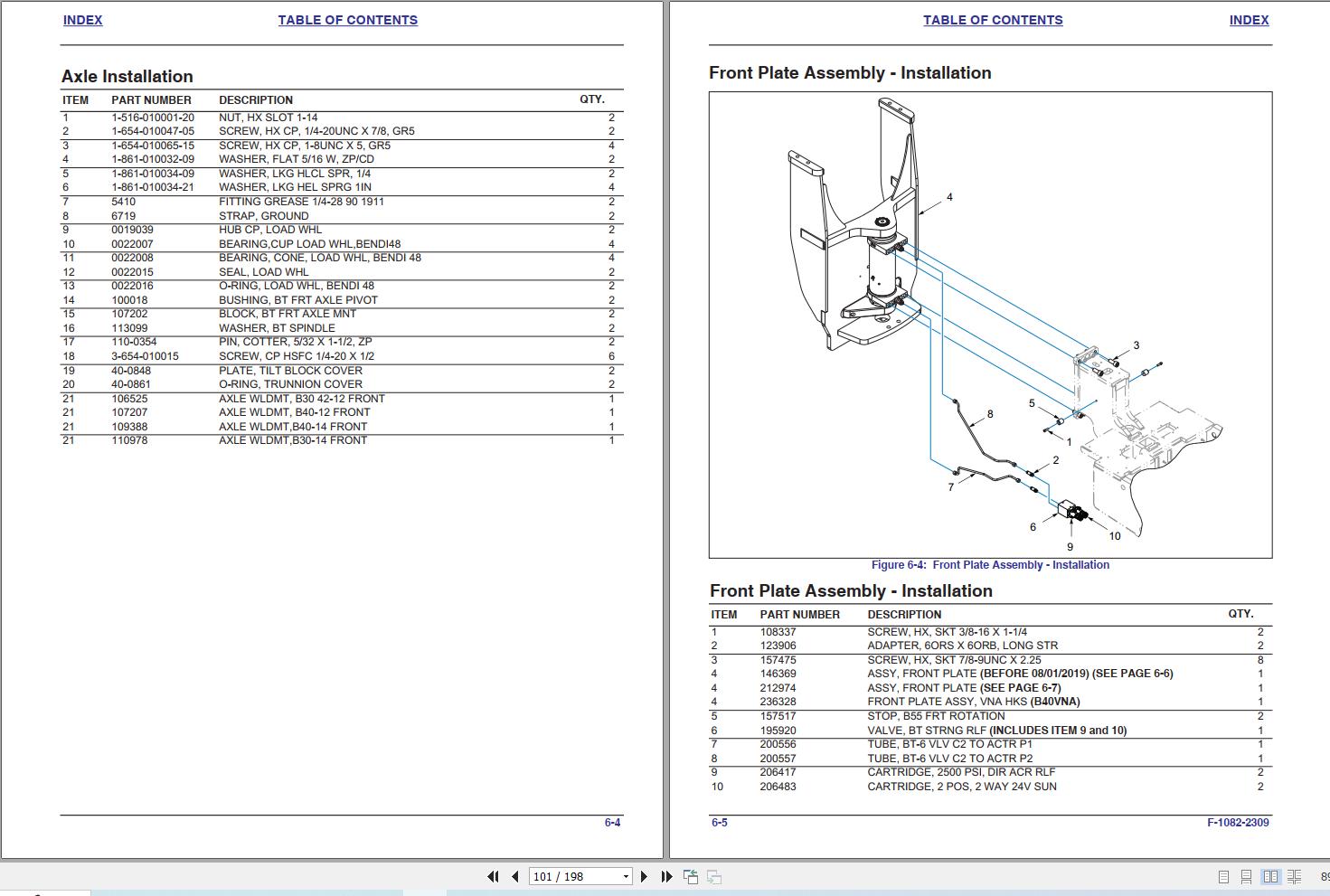This screenshot has height=896, width=1330.
Task: Select part number 206483
Action: [x=778, y=787]
